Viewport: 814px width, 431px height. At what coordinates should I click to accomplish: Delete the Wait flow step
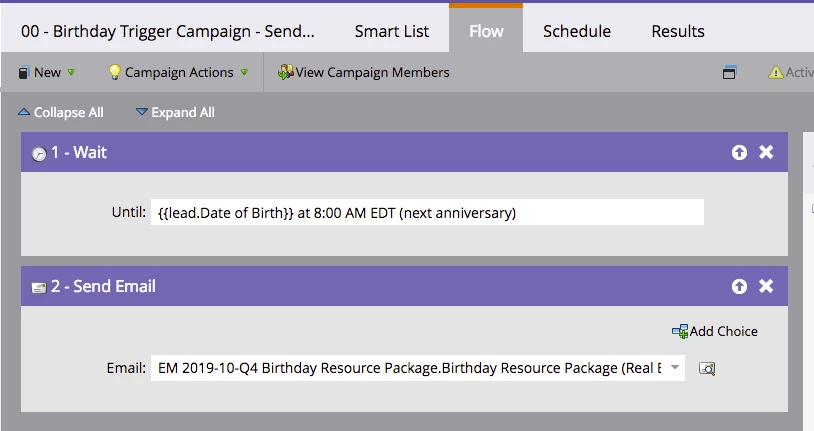coord(766,153)
